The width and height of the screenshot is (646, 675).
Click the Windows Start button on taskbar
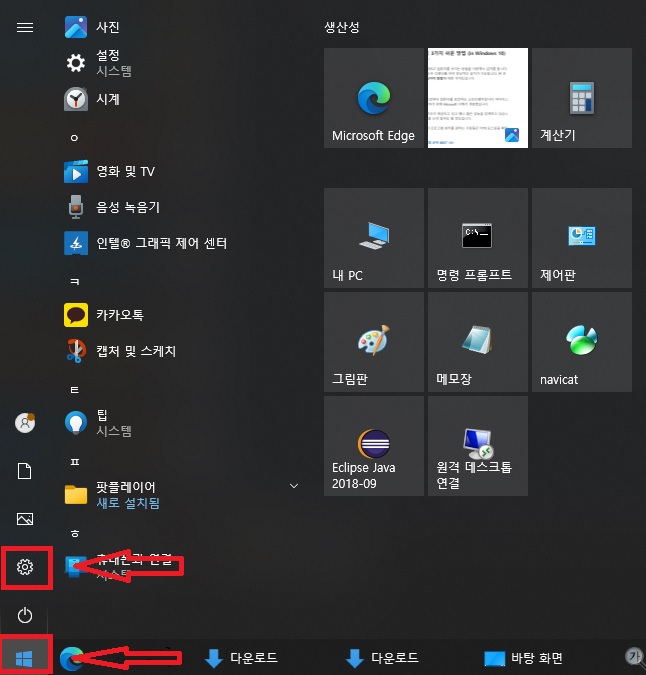[x=25, y=657]
